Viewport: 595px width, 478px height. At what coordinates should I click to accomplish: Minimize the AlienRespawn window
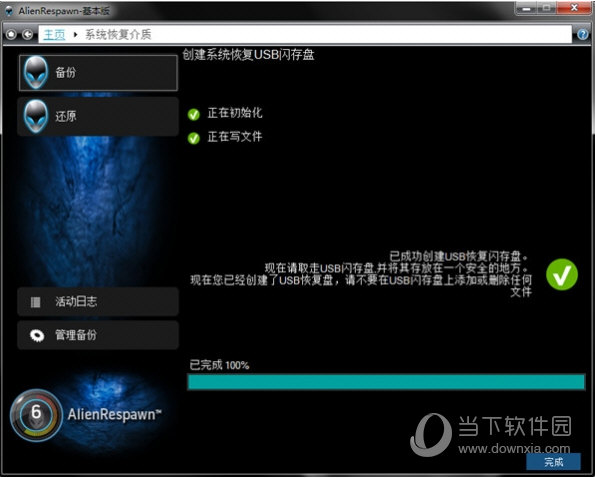pos(526,8)
